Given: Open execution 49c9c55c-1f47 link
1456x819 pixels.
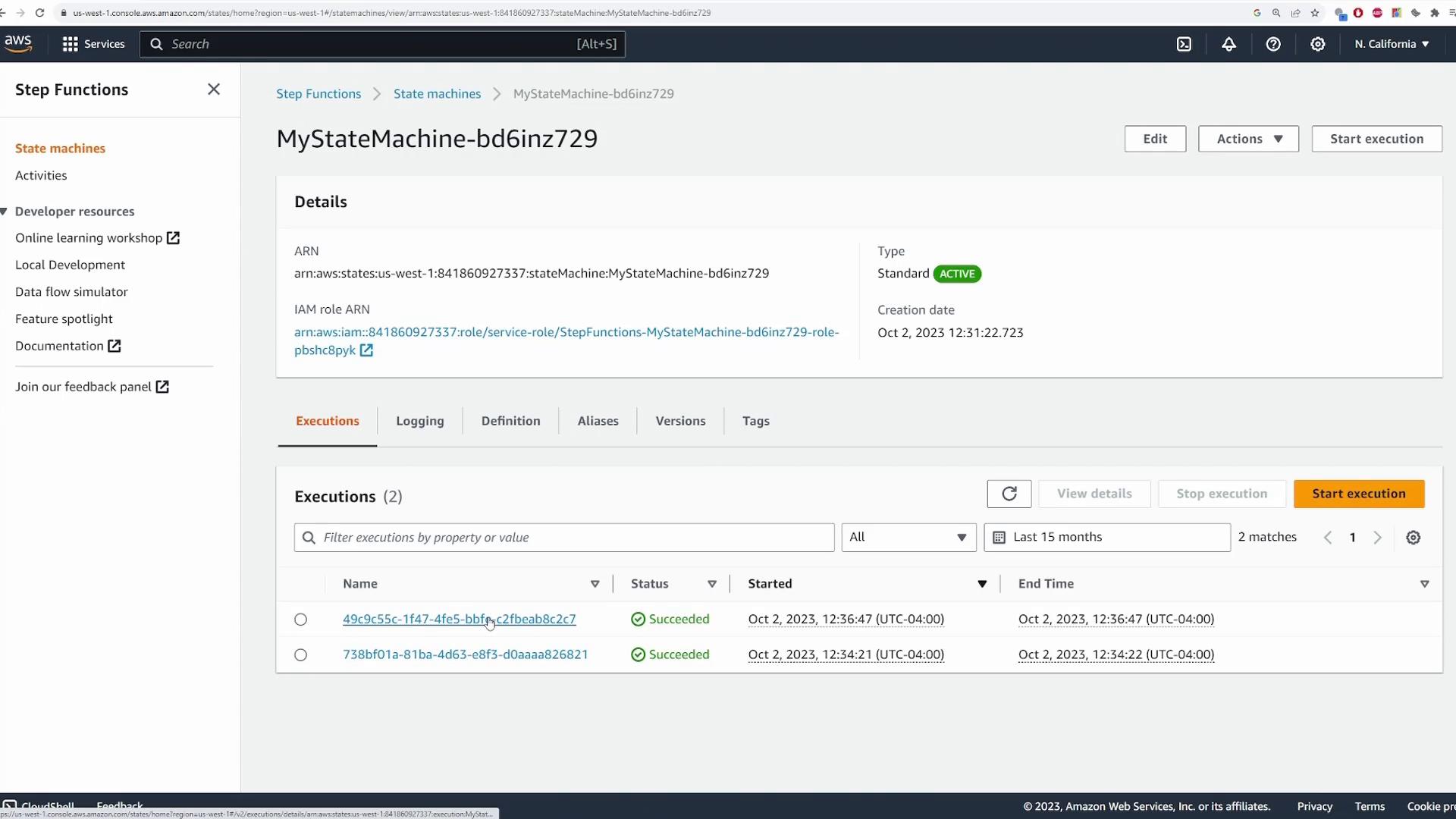Looking at the screenshot, I should (x=459, y=620).
